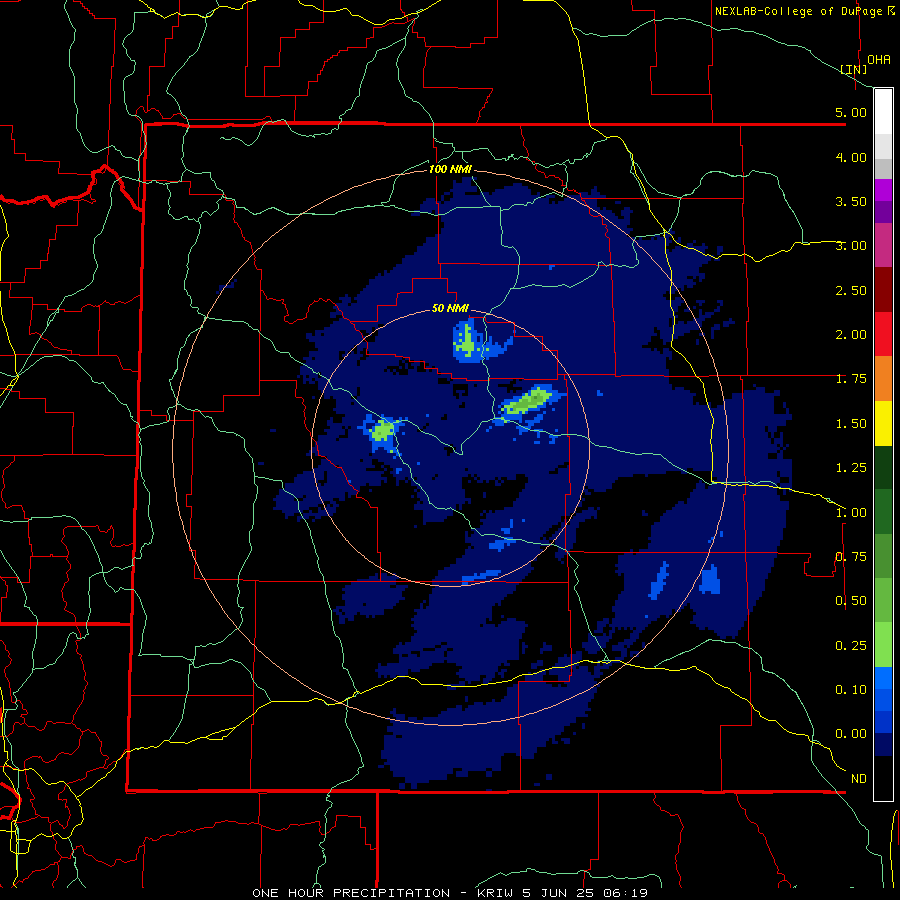Click the 1.50 legend value
Image resolution: width=900 pixels, height=900 pixels.
851,424
